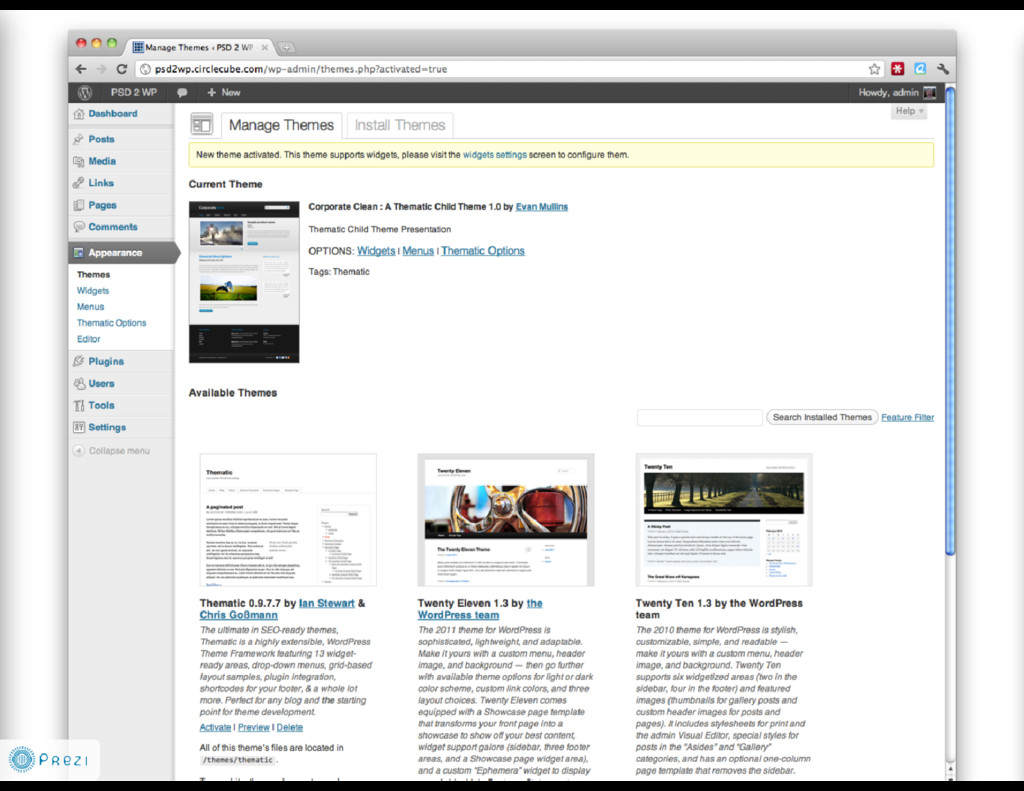Click the Media icon in sidebar
Viewport: 1024px width, 791px height.
[x=79, y=161]
